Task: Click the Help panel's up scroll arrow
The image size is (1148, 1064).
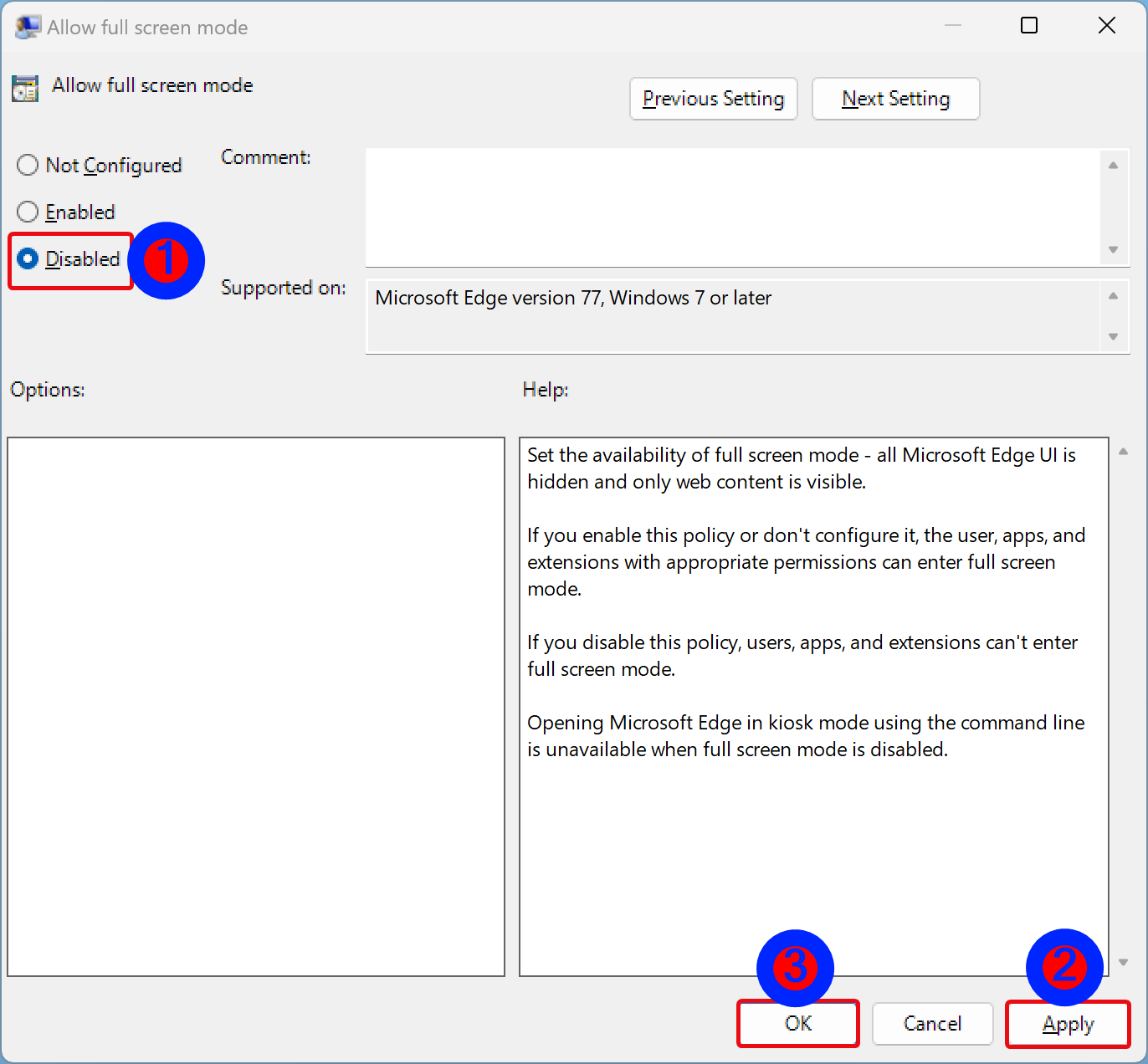Action: click(x=1124, y=451)
